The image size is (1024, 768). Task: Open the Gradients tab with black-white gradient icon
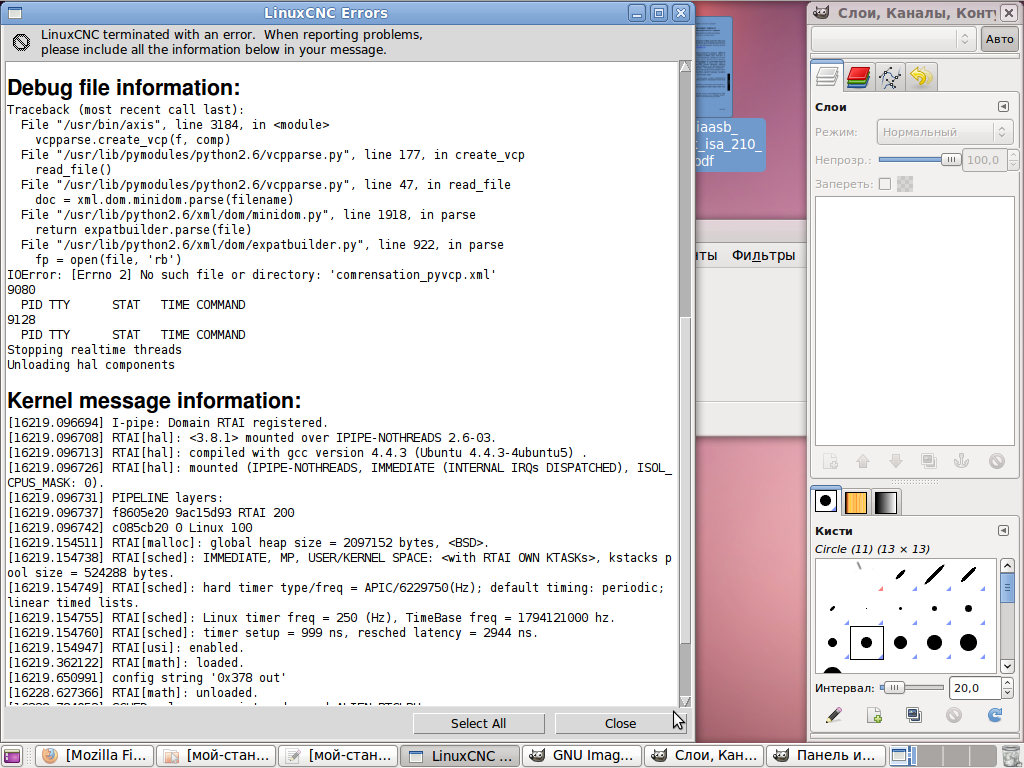[x=885, y=502]
